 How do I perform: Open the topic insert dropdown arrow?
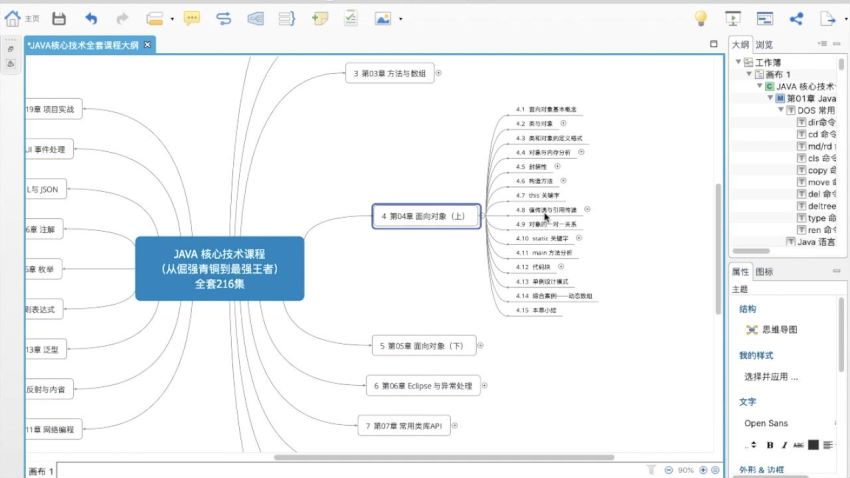point(172,19)
